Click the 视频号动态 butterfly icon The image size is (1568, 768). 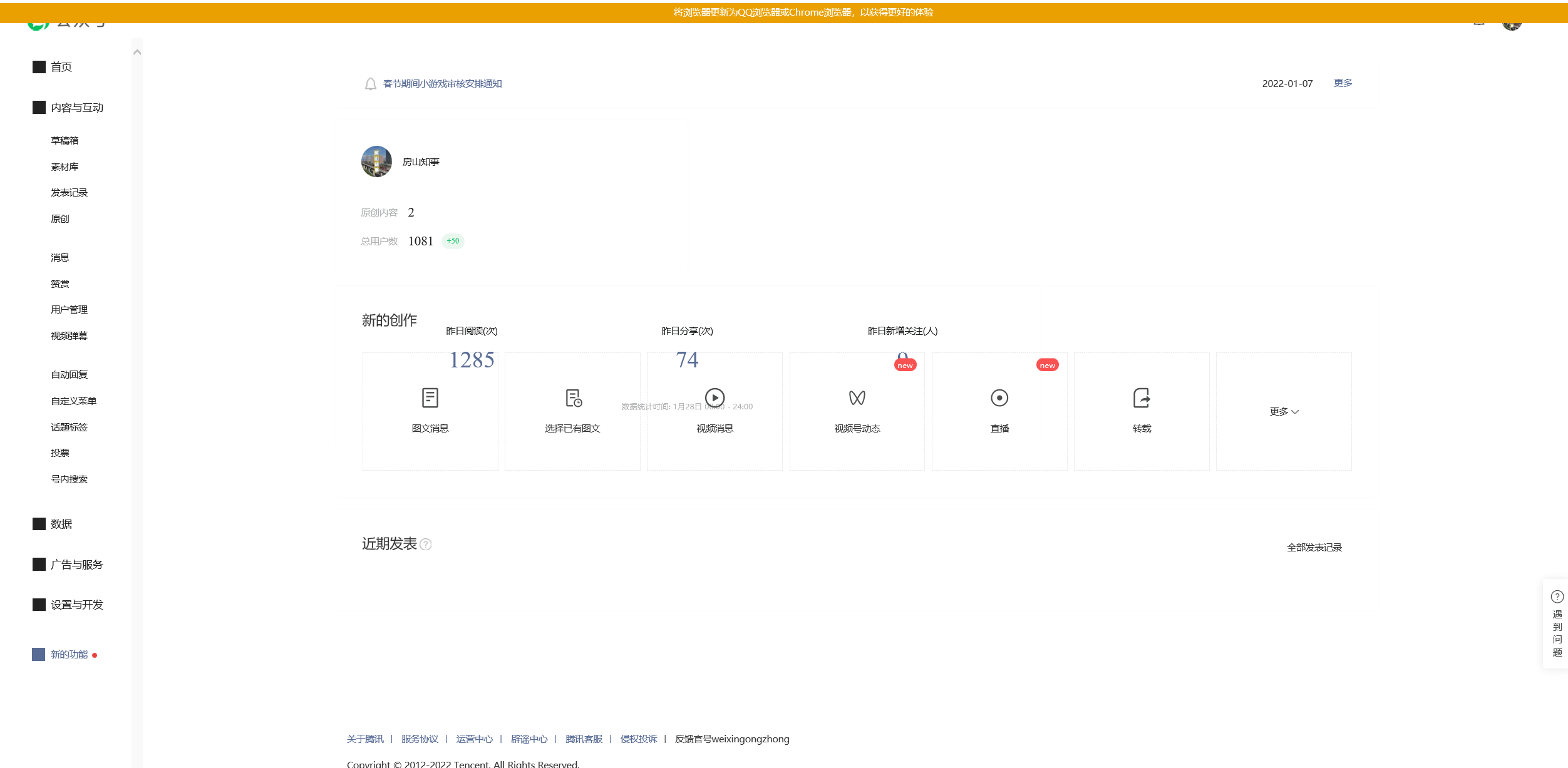click(857, 398)
